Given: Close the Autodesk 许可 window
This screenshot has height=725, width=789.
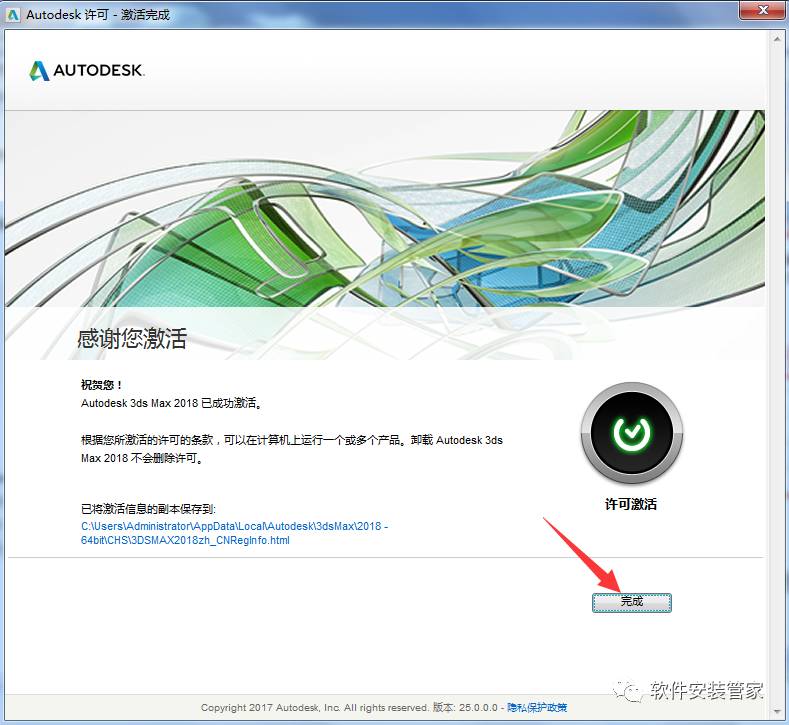Looking at the screenshot, I should pos(762,10).
